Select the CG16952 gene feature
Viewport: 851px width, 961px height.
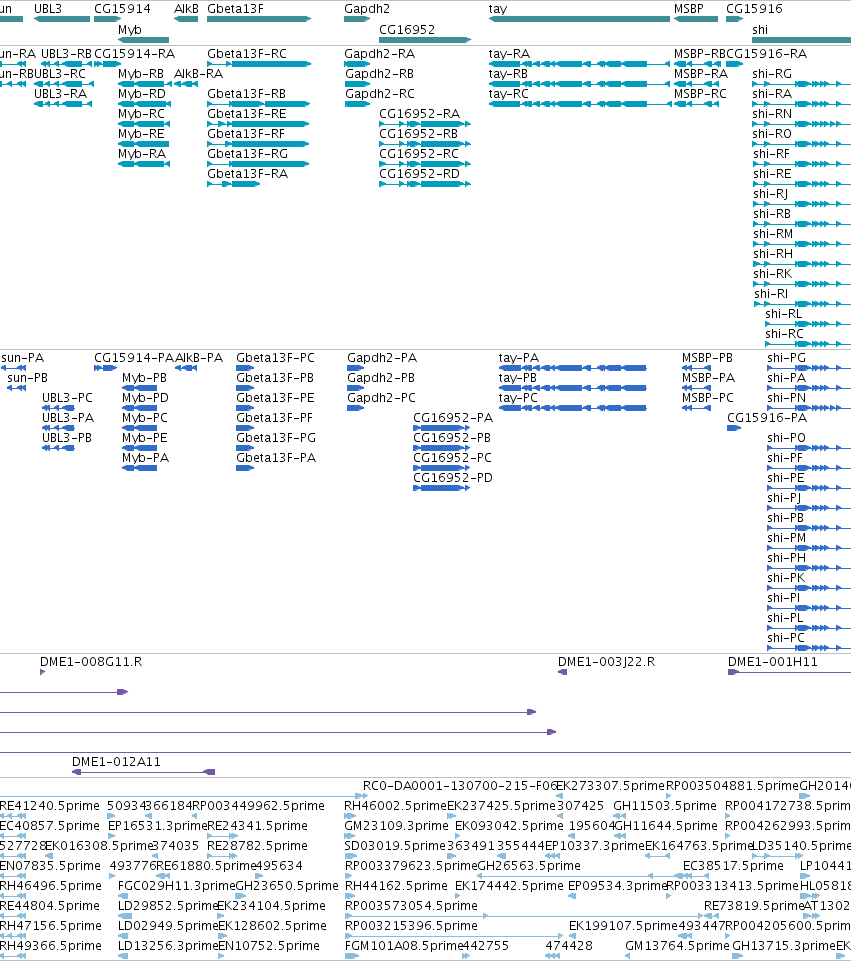pyautogui.click(x=425, y=40)
